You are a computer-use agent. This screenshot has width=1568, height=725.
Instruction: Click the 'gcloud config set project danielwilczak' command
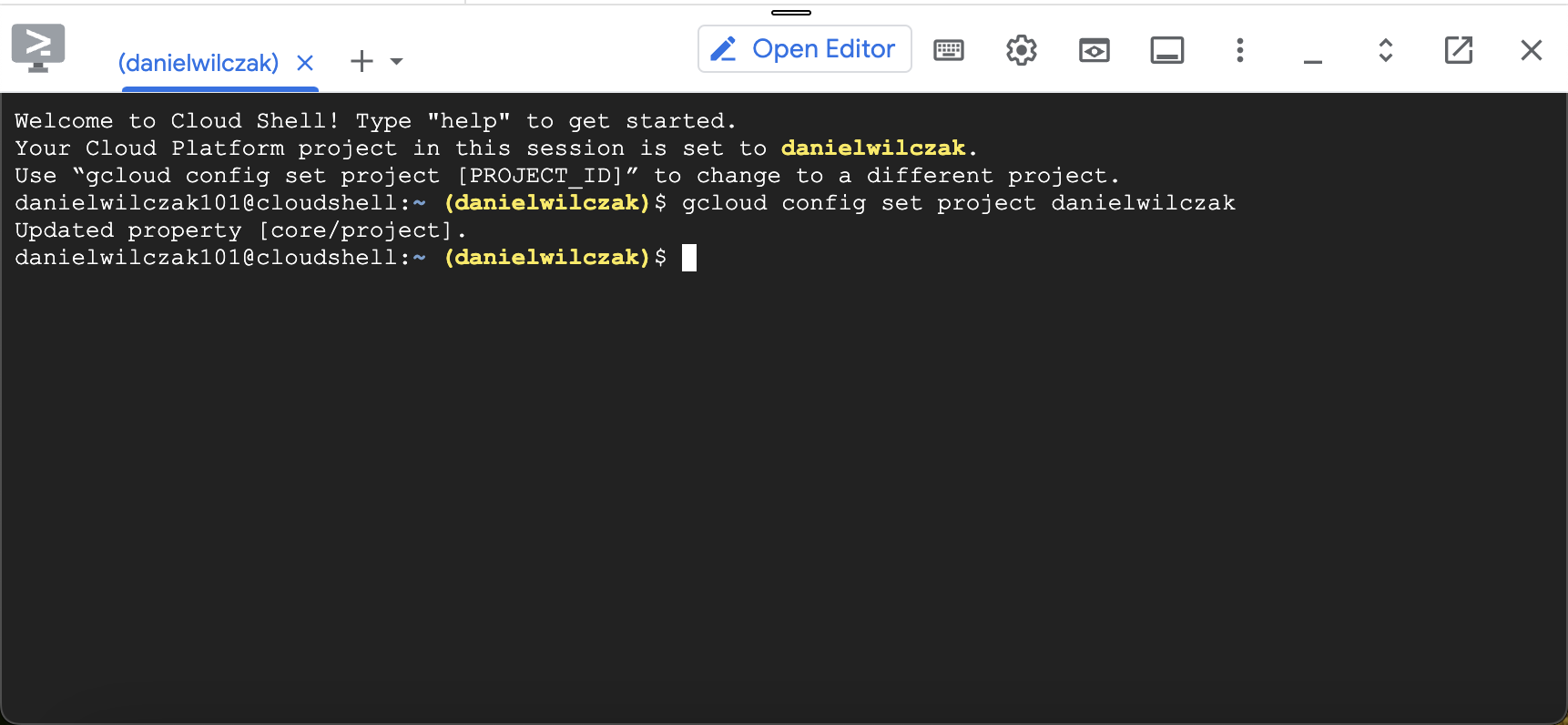tap(959, 203)
